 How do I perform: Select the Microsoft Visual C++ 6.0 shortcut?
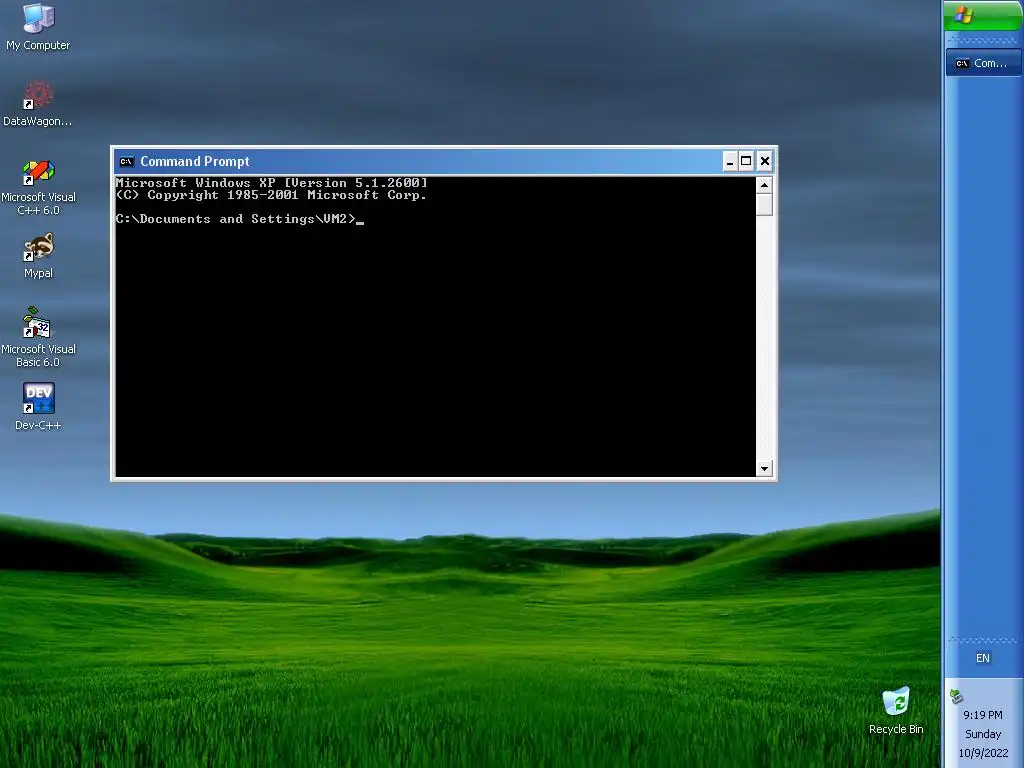coord(38,187)
